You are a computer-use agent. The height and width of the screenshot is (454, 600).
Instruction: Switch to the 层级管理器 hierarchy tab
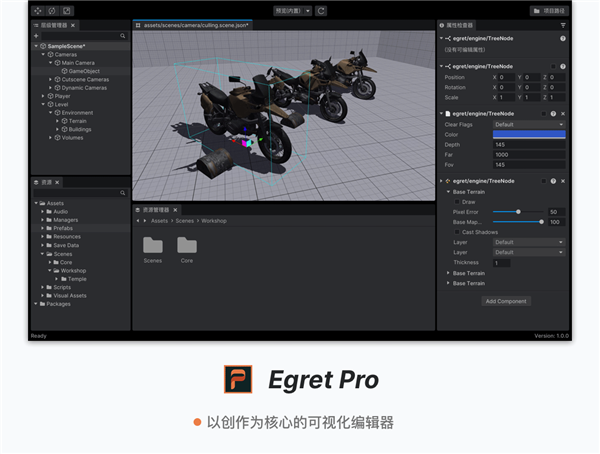pos(54,25)
